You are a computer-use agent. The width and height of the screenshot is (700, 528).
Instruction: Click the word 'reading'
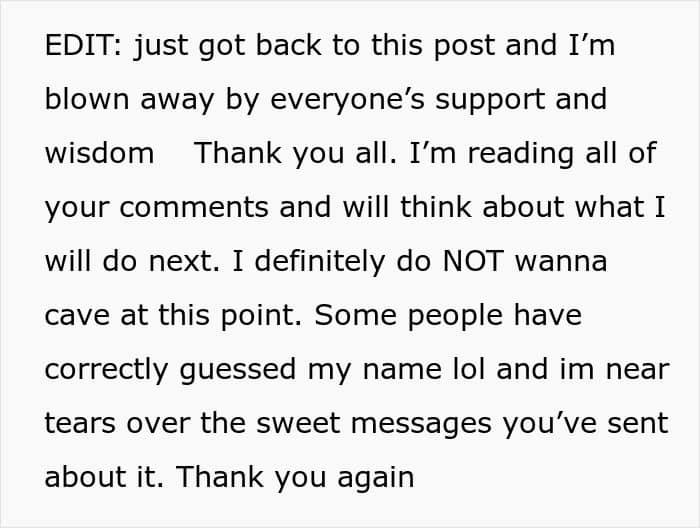[521, 153]
